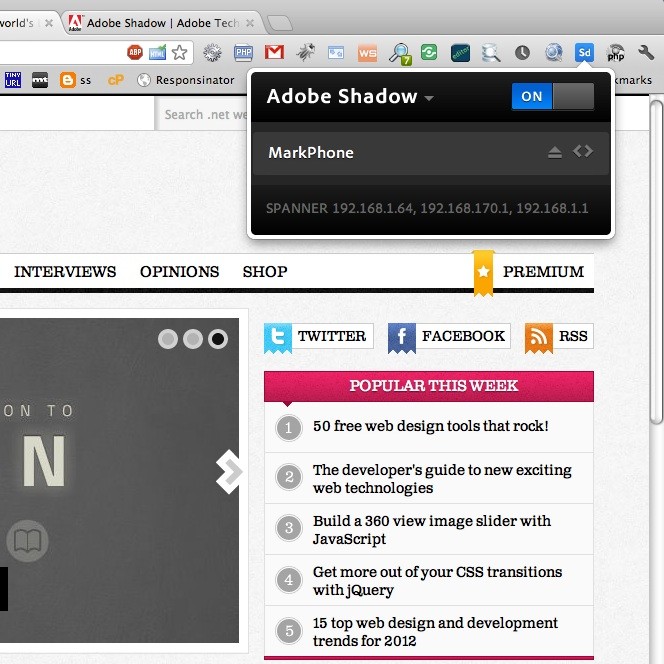Screen dimensions: 664x664
Task: Click the Adblock Plus ABP icon
Action: tap(135, 53)
